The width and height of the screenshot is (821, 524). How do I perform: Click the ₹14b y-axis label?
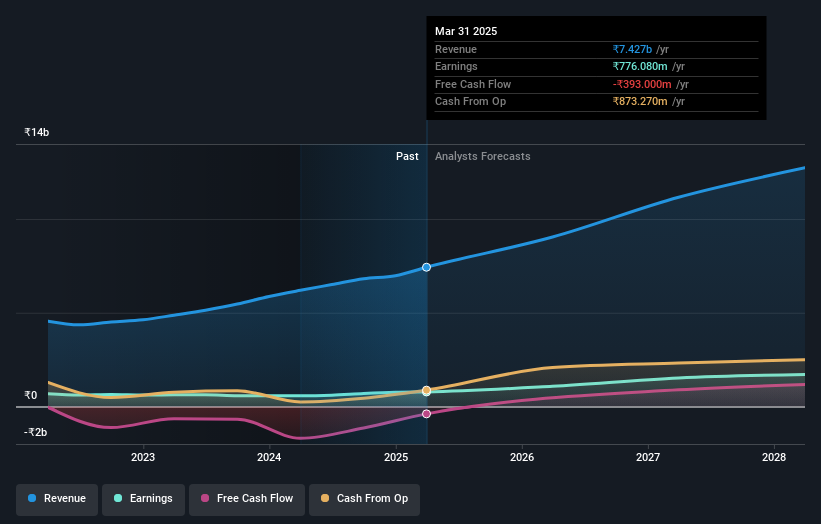[37, 132]
